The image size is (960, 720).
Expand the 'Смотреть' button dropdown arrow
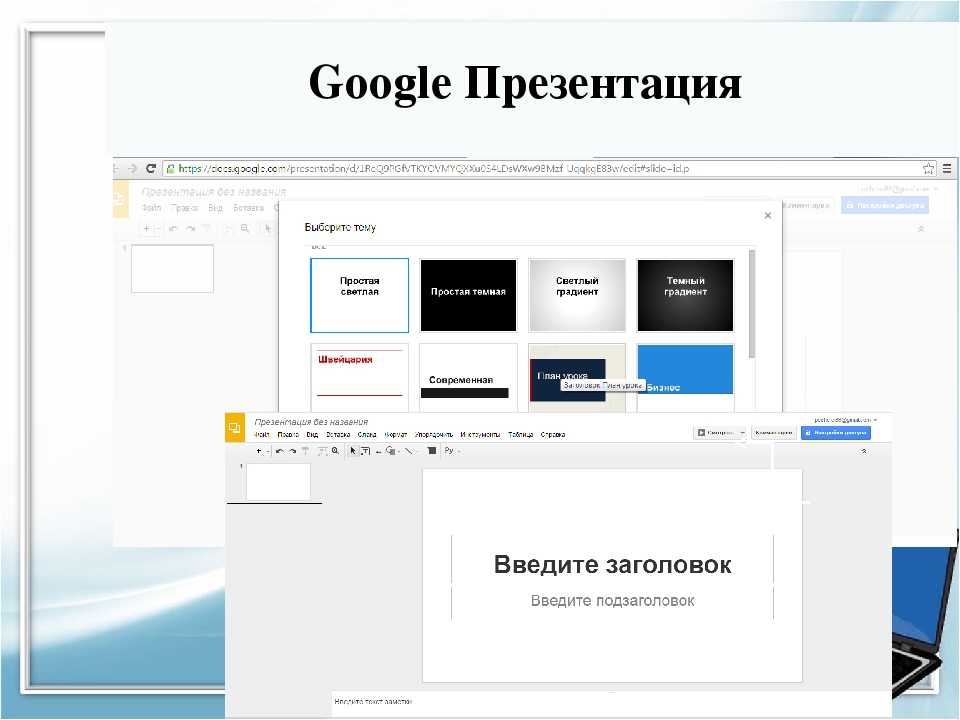point(742,433)
